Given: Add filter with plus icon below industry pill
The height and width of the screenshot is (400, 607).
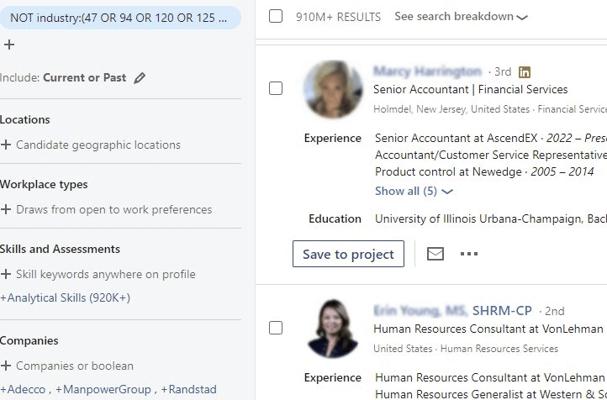Looking at the screenshot, I should pos(9,45).
